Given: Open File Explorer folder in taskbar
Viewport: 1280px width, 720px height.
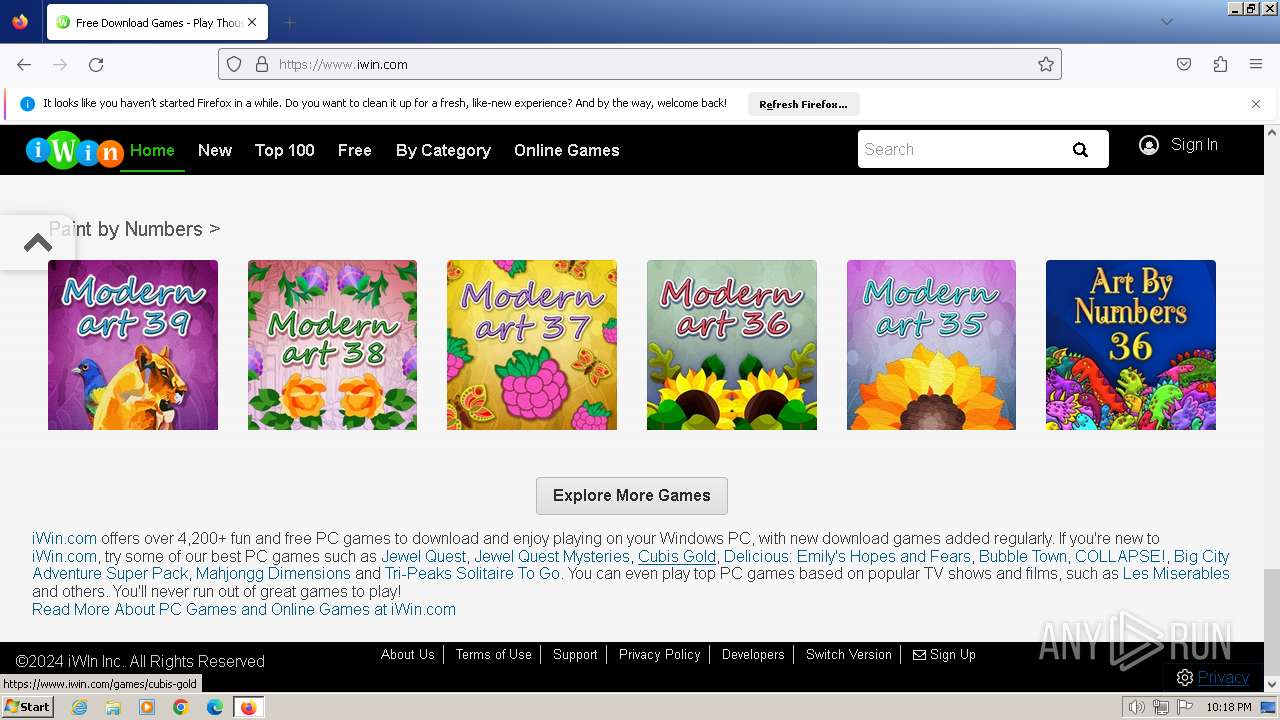Looking at the screenshot, I should (x=113, y=707).
